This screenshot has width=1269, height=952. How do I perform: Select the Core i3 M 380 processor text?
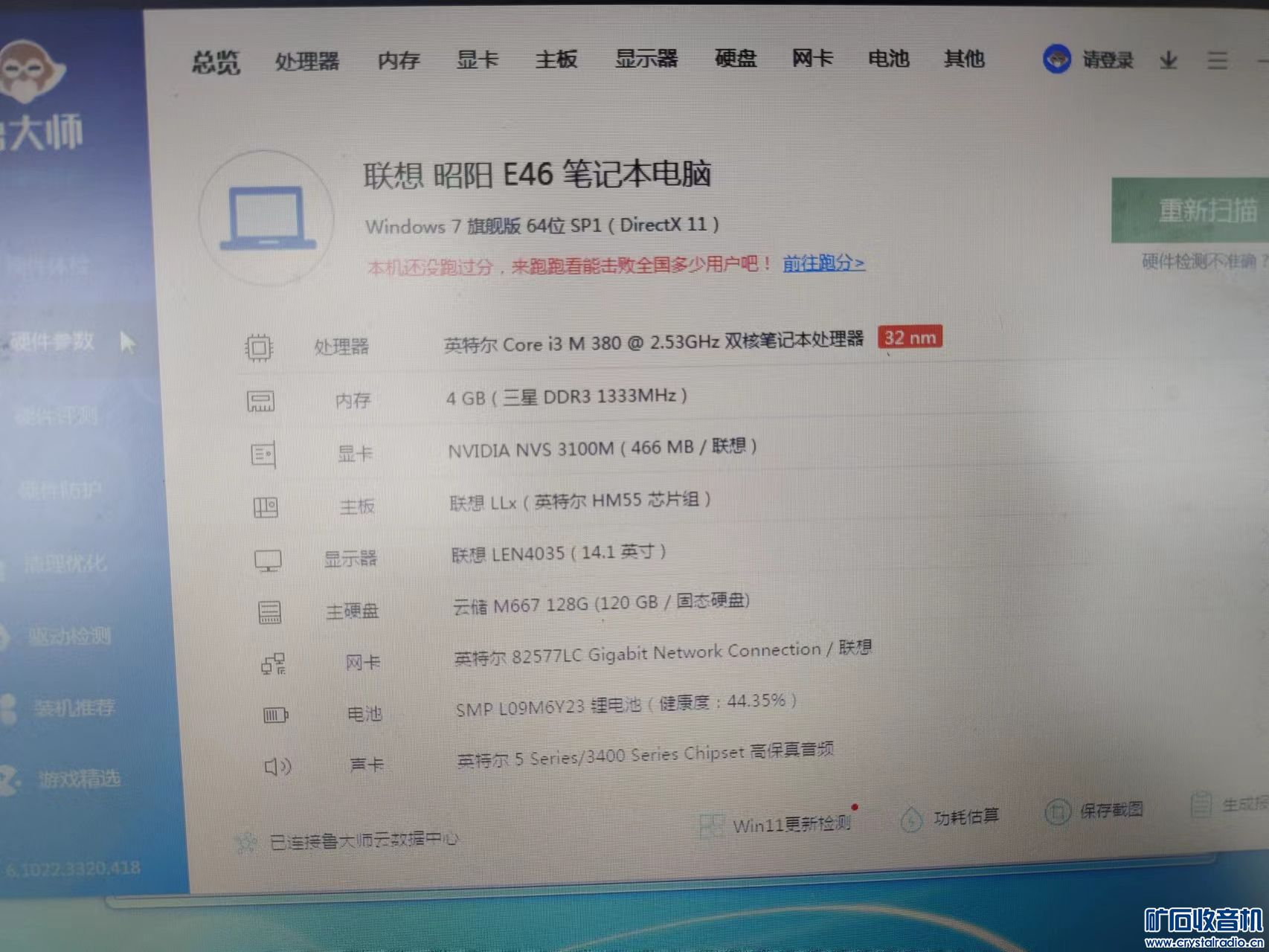pyautogui.click(x=654, y=342)
